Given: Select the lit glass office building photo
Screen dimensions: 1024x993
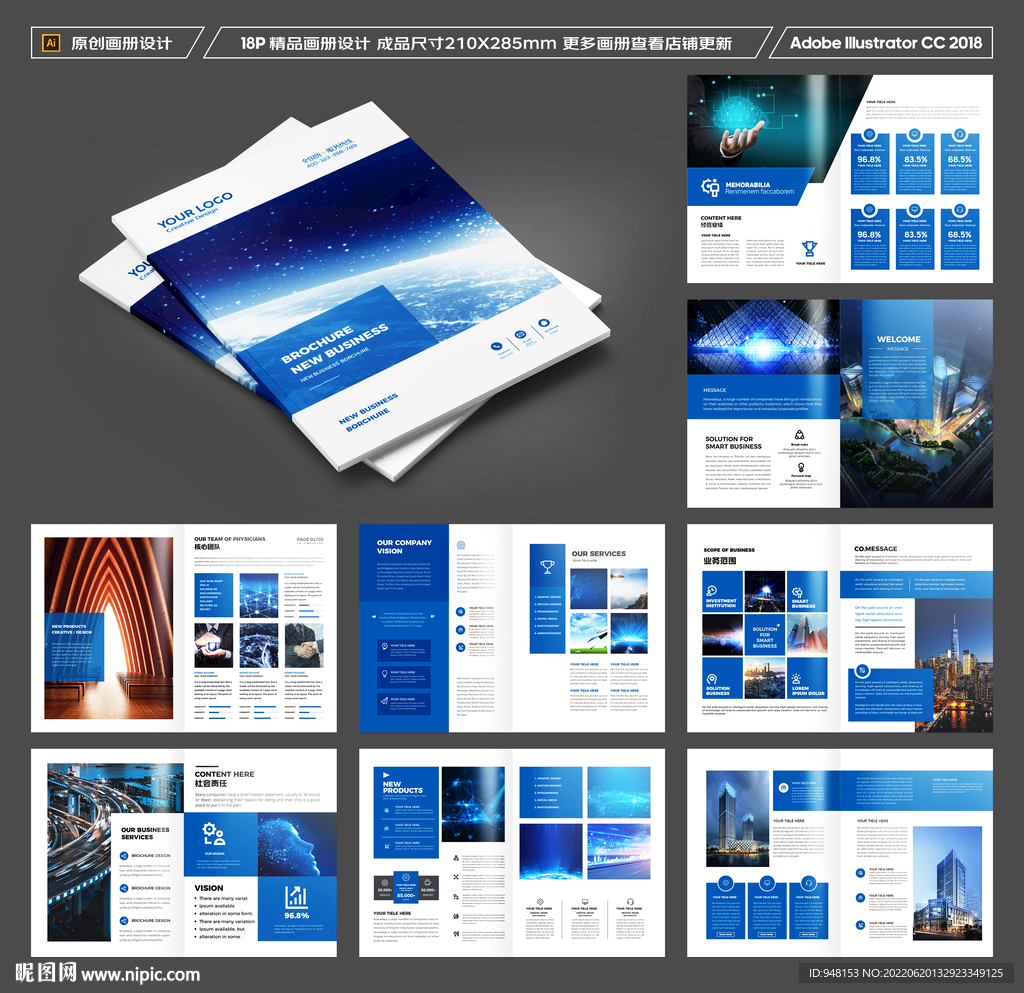Looking at the screenshot, I should [x=946, y=883].
